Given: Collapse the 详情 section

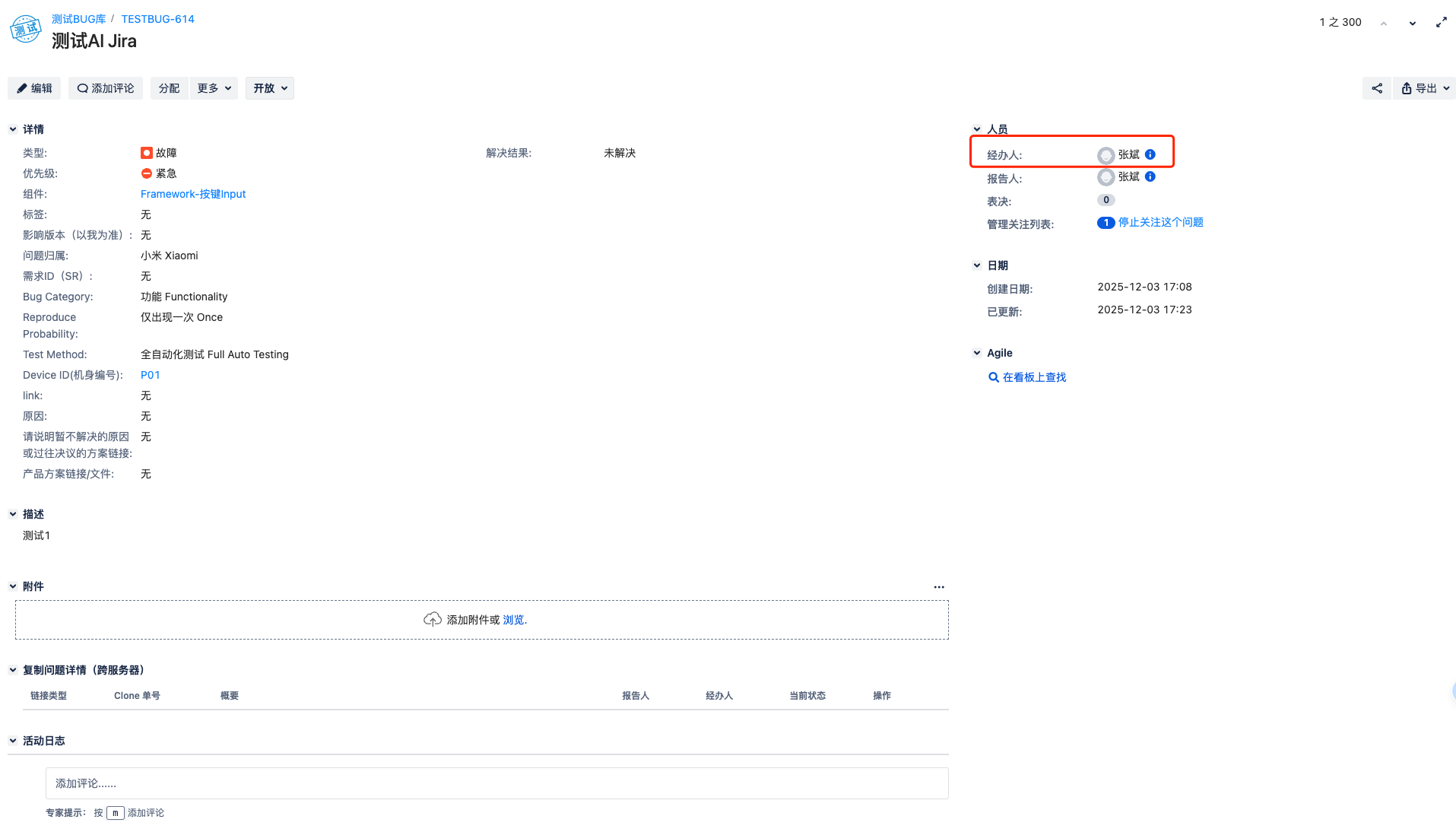Looking at the screenshot, I should pyautogui.click(x=13, y=129).
